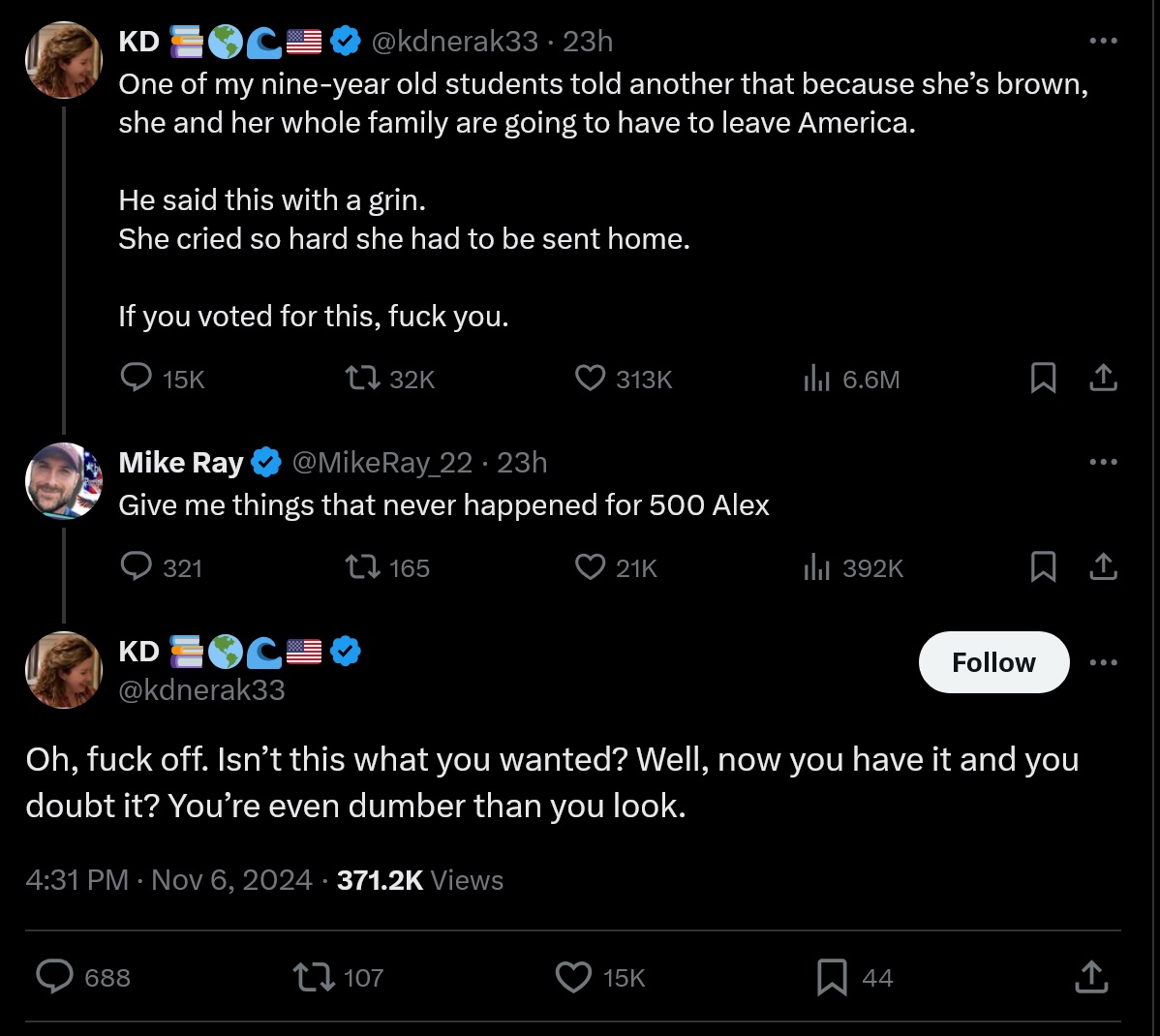Open more options next to Follow button
This screenshot has width=1160, height=1036.
click(1103, 662)
